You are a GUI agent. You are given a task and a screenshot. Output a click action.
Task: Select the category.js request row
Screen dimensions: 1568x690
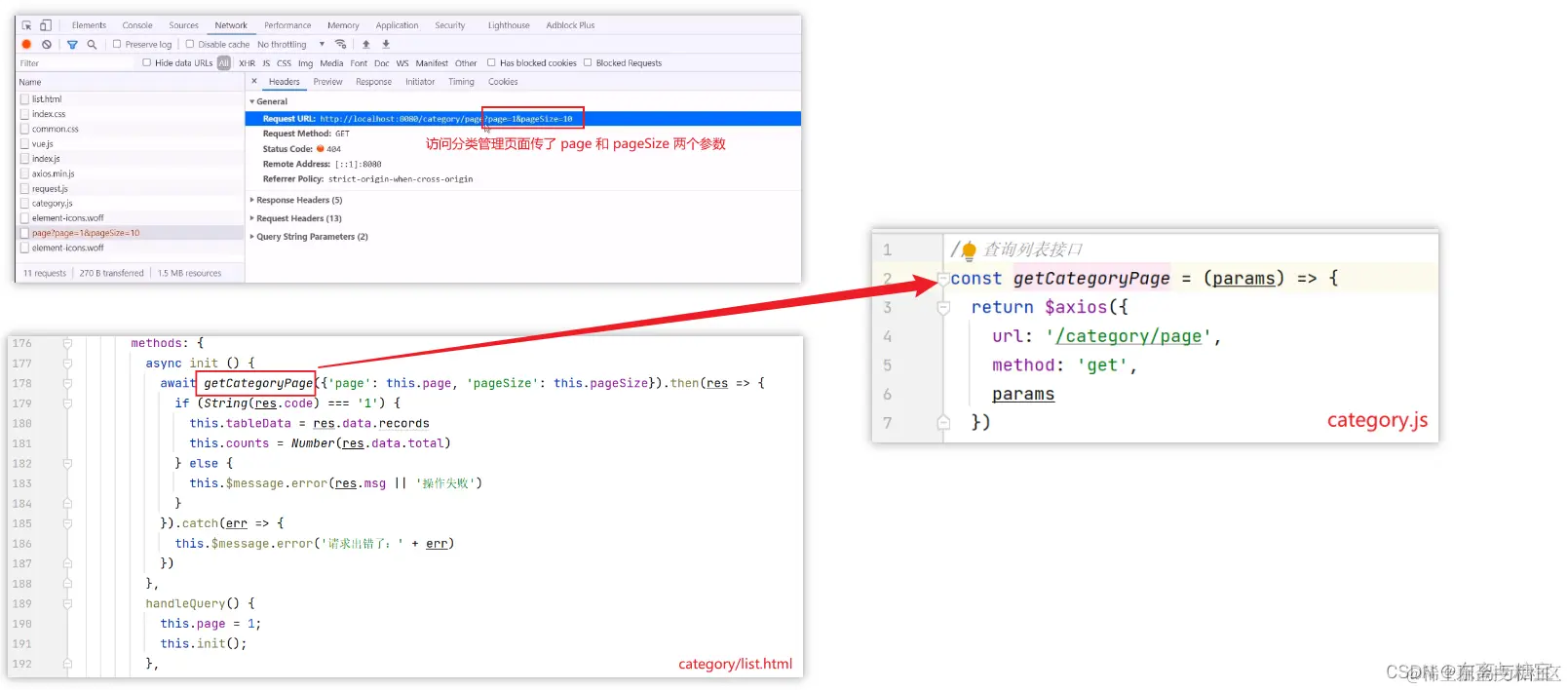(131, 204)
